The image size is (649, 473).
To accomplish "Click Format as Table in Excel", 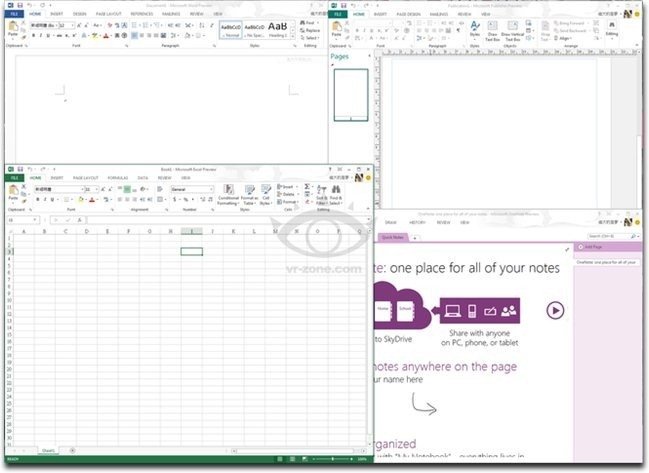I will pos(249,195).
